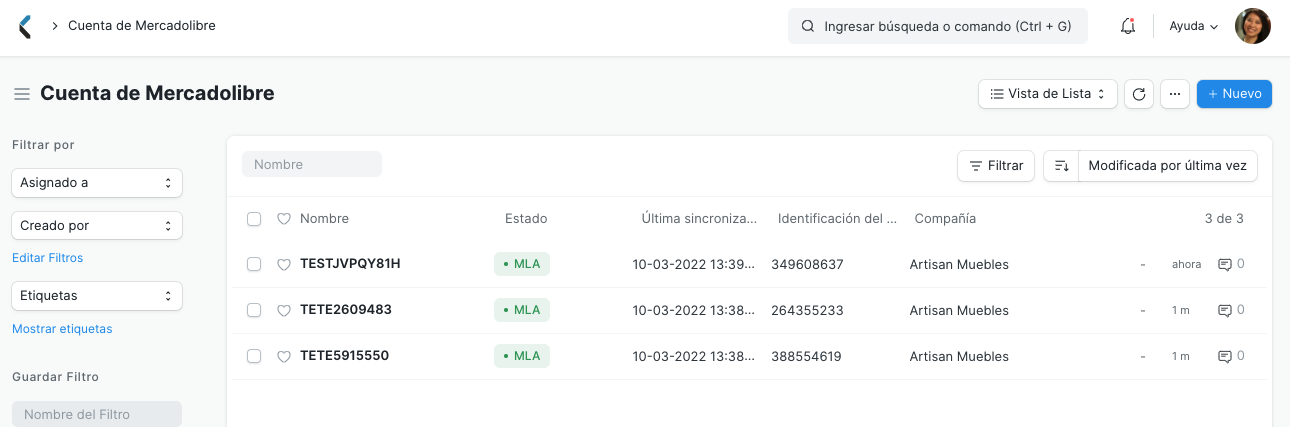This screenshot has height=427, width=1290.
Task: Open the Vista de Lista view switcher
Action: tap(1047, 94)
